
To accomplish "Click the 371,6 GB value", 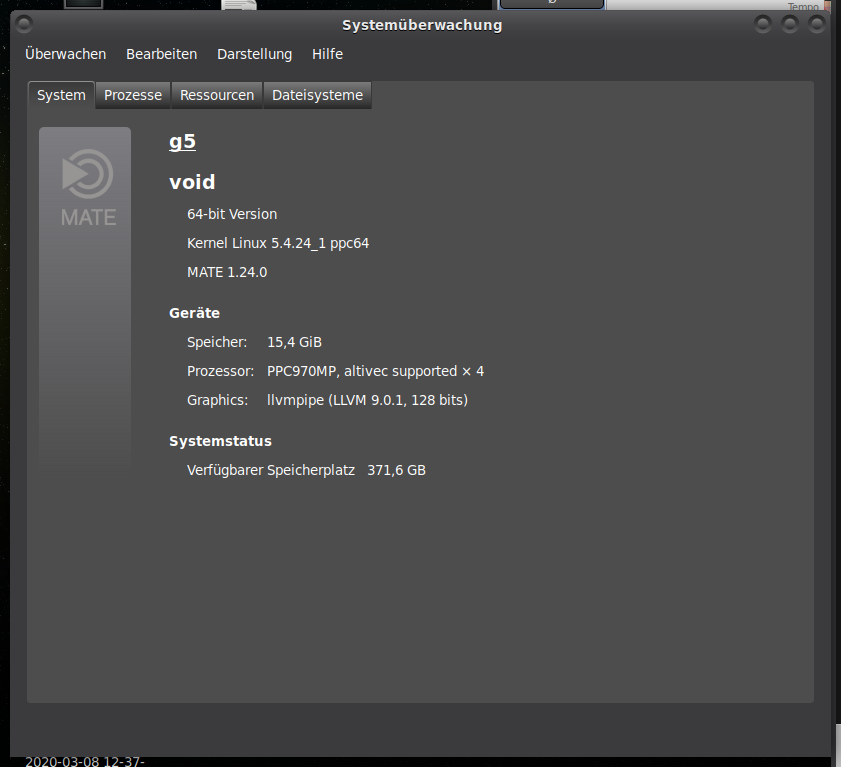I will click(396, 470).
